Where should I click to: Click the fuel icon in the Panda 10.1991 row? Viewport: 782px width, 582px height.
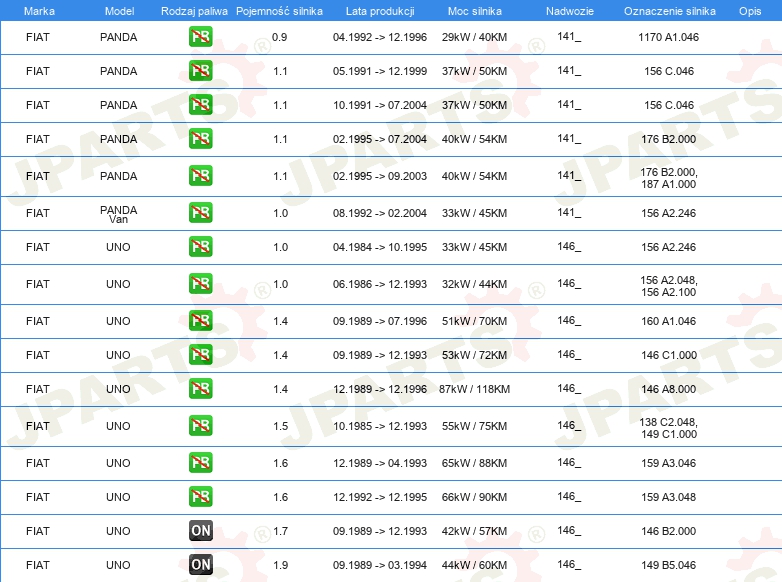(x=200, y=105)
